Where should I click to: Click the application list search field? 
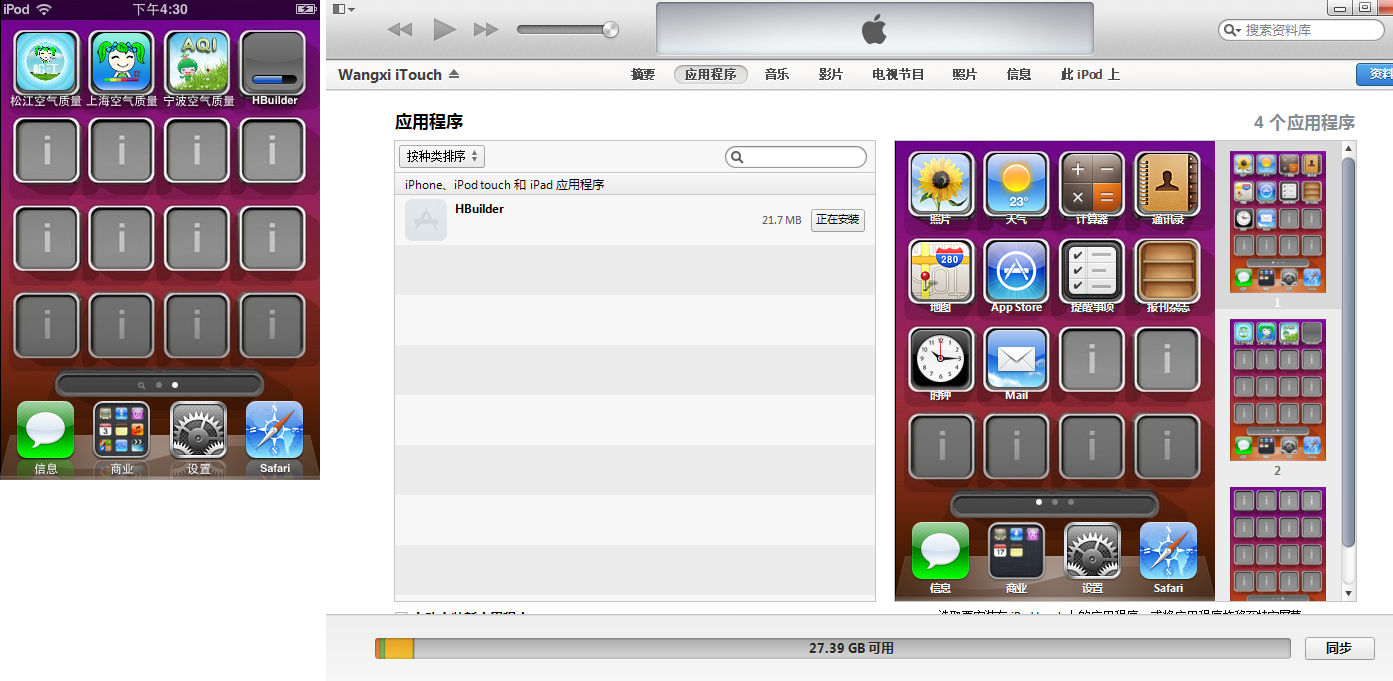click(796, 157)
